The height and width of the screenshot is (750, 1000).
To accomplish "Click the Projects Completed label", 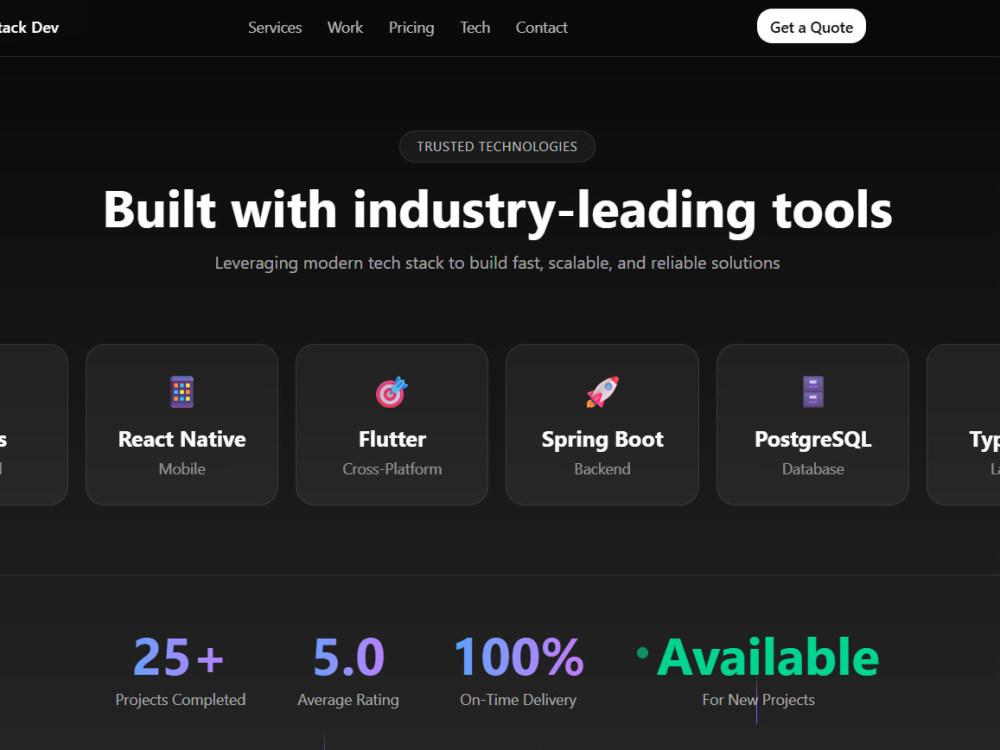I will pyautogui.click(x=180, y=700).
